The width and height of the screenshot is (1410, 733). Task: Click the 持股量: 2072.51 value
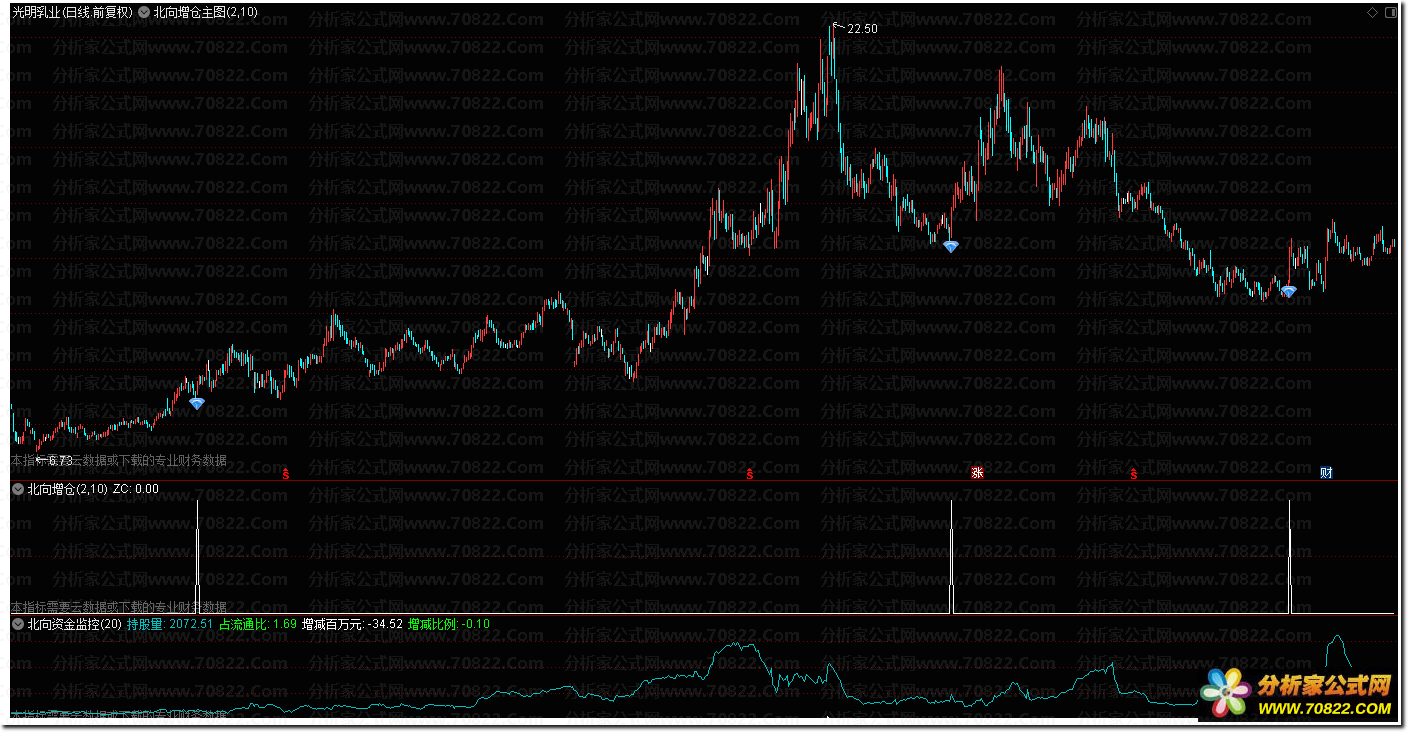170,624
